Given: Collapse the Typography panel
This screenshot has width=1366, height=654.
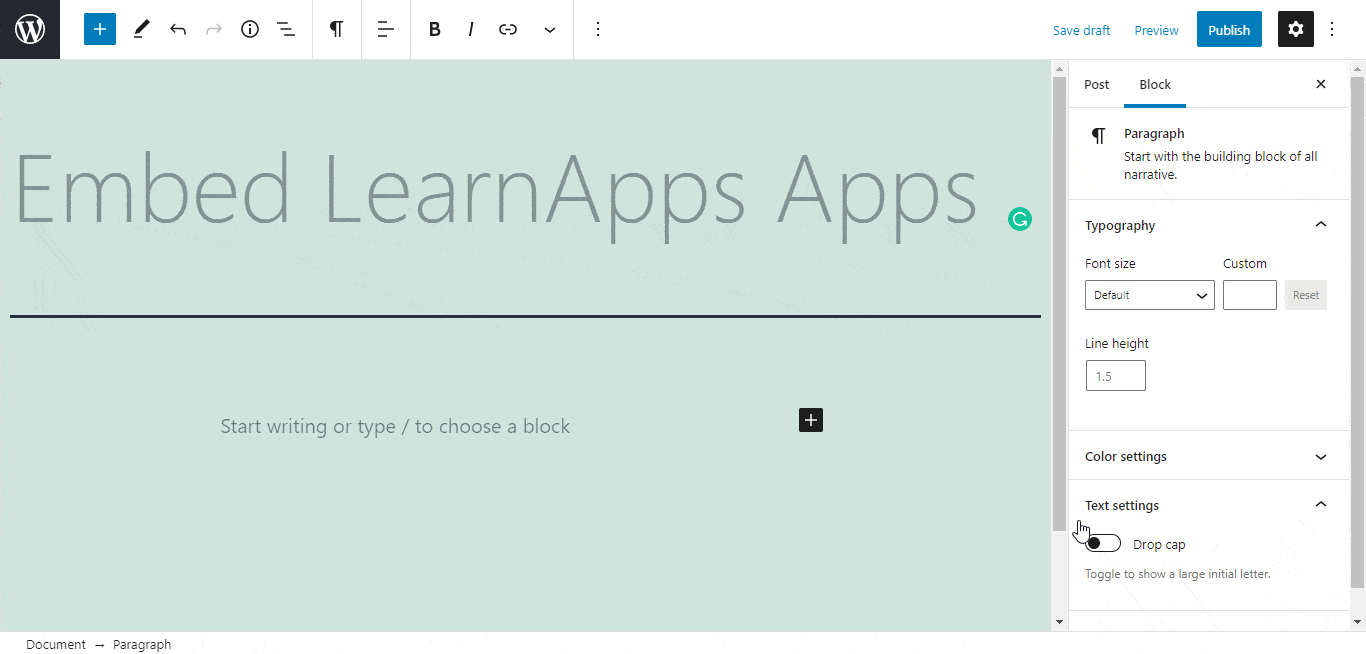Looking at the screenshot, I should point(1209,225).
